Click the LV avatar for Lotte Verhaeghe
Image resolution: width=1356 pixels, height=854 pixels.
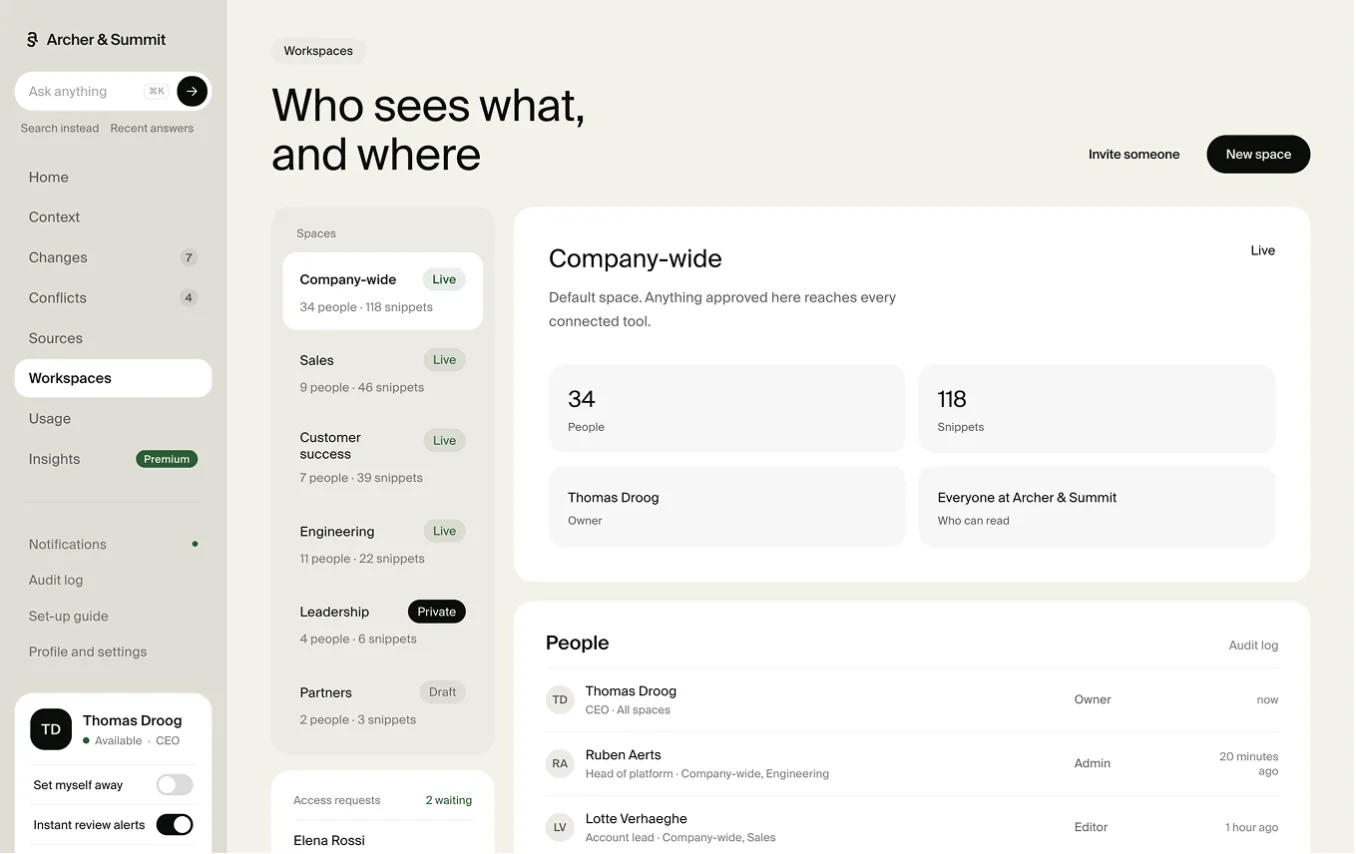point(560,828)
